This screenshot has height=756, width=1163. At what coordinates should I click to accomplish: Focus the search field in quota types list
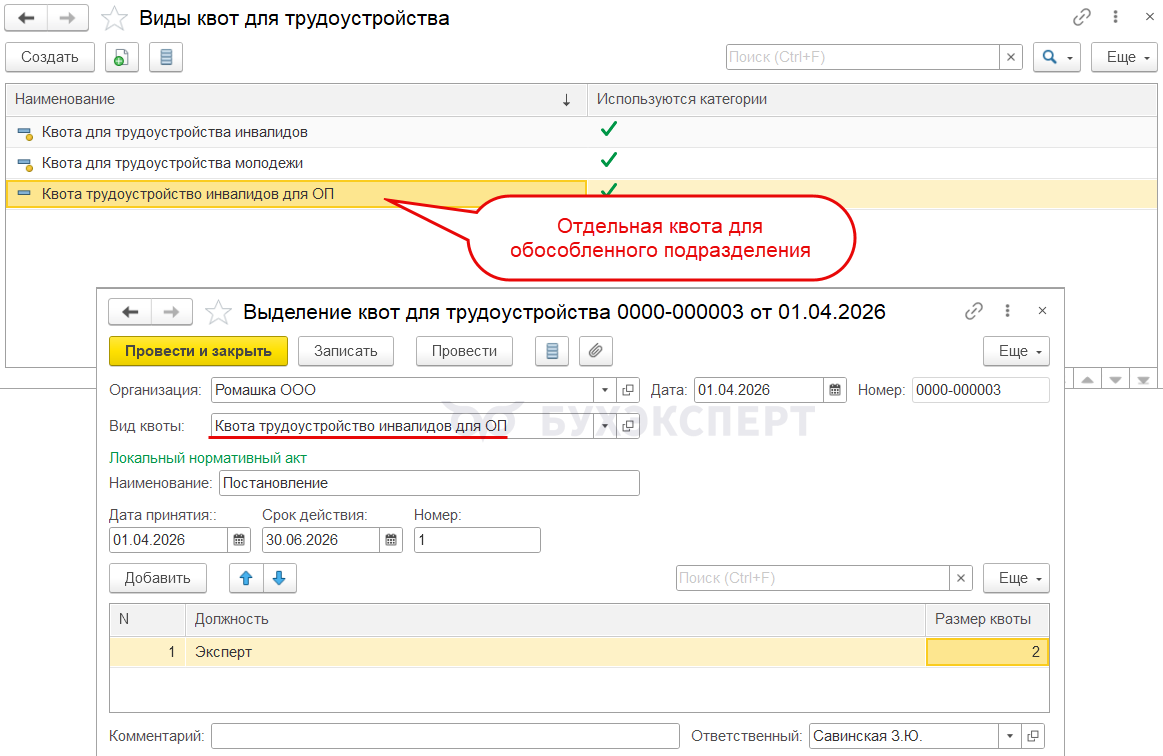[863, 57]
